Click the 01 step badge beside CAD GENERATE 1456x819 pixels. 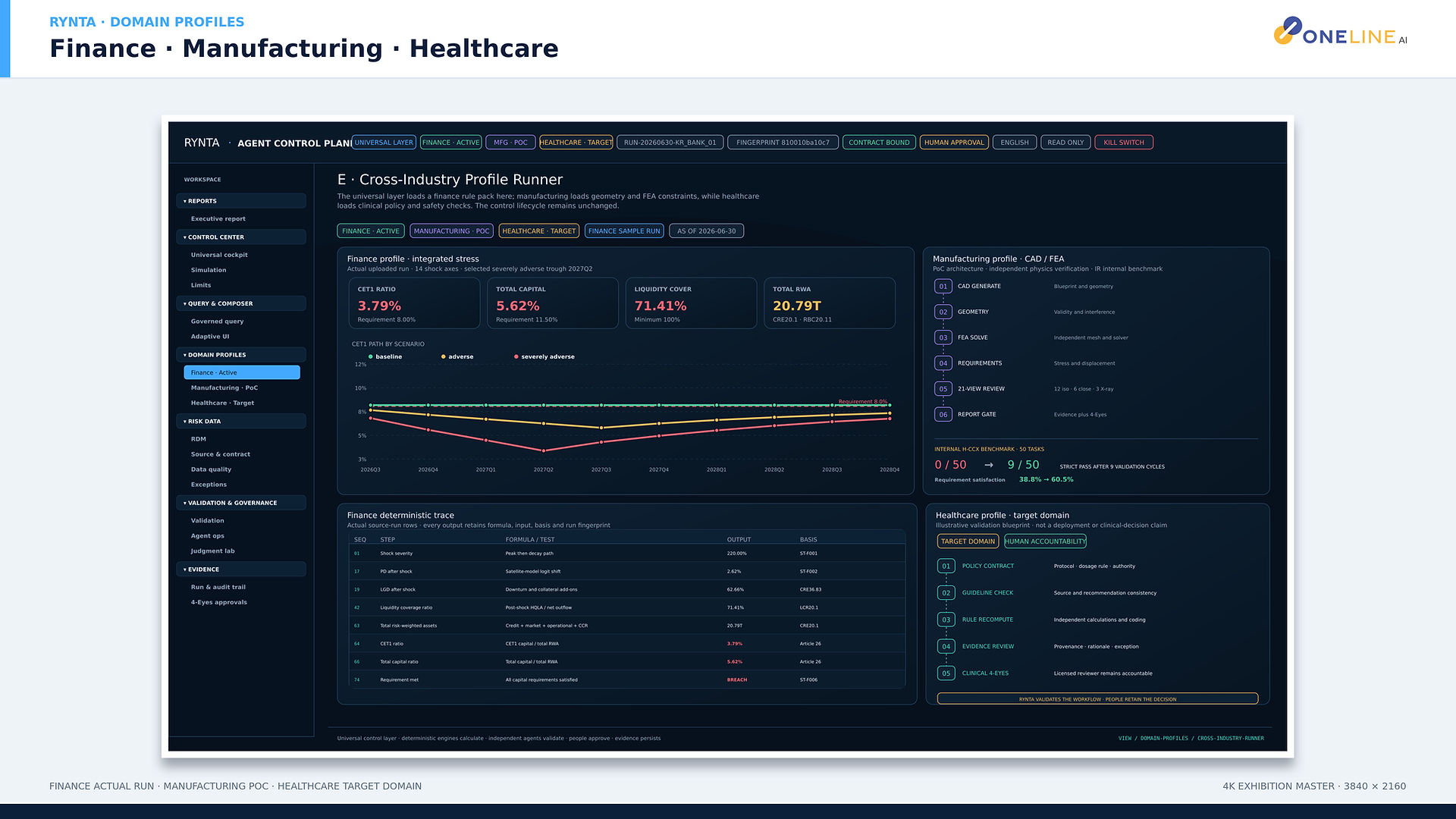[x=943, y=287]
